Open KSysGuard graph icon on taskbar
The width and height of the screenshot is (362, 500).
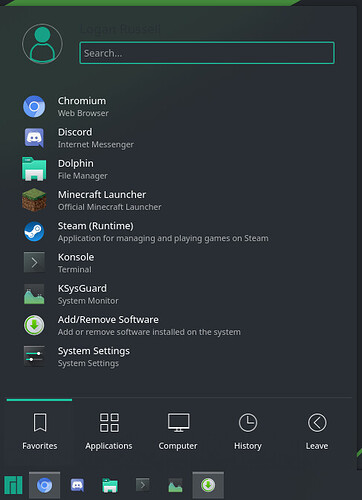[175, 485]
